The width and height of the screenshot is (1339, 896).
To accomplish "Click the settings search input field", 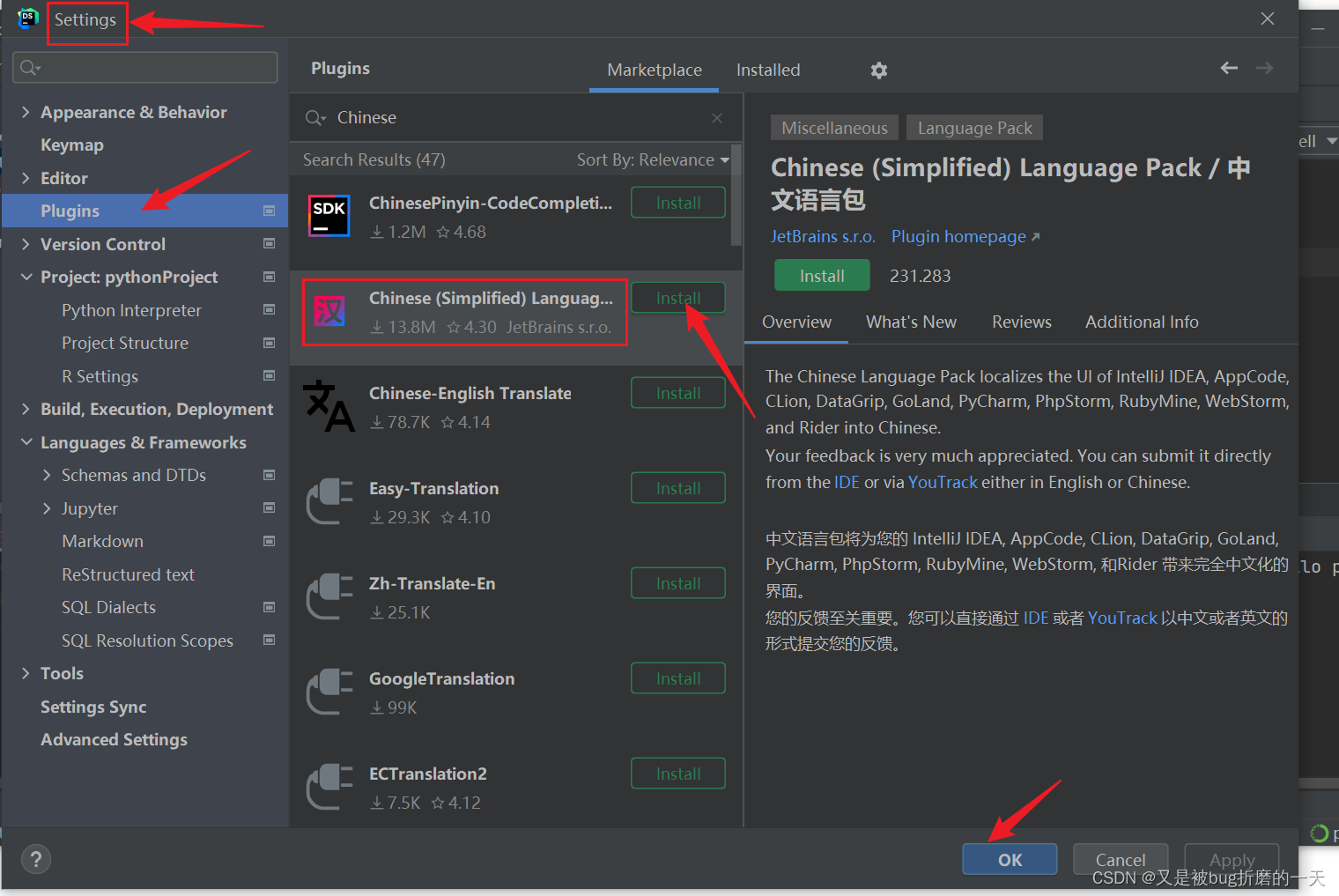I will point(145,68).
